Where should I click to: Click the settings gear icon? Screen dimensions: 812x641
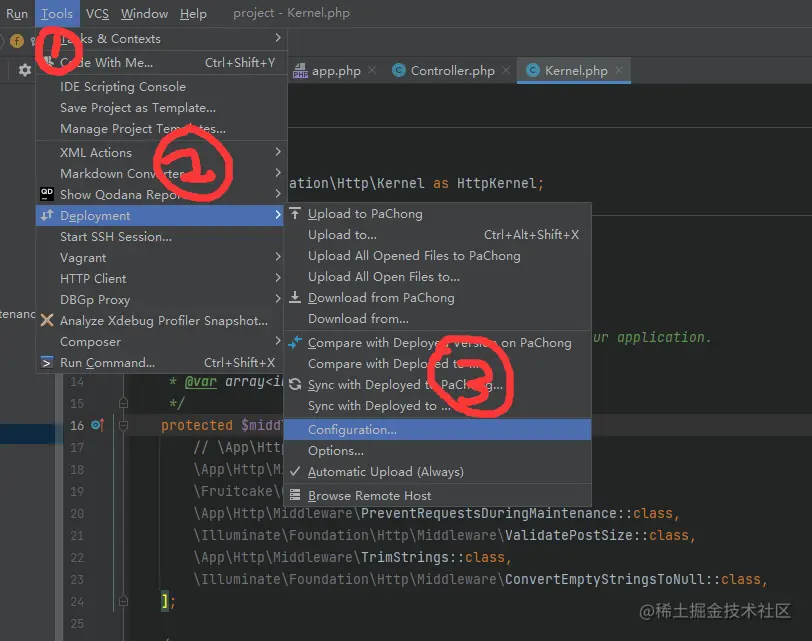coord(24,70)
